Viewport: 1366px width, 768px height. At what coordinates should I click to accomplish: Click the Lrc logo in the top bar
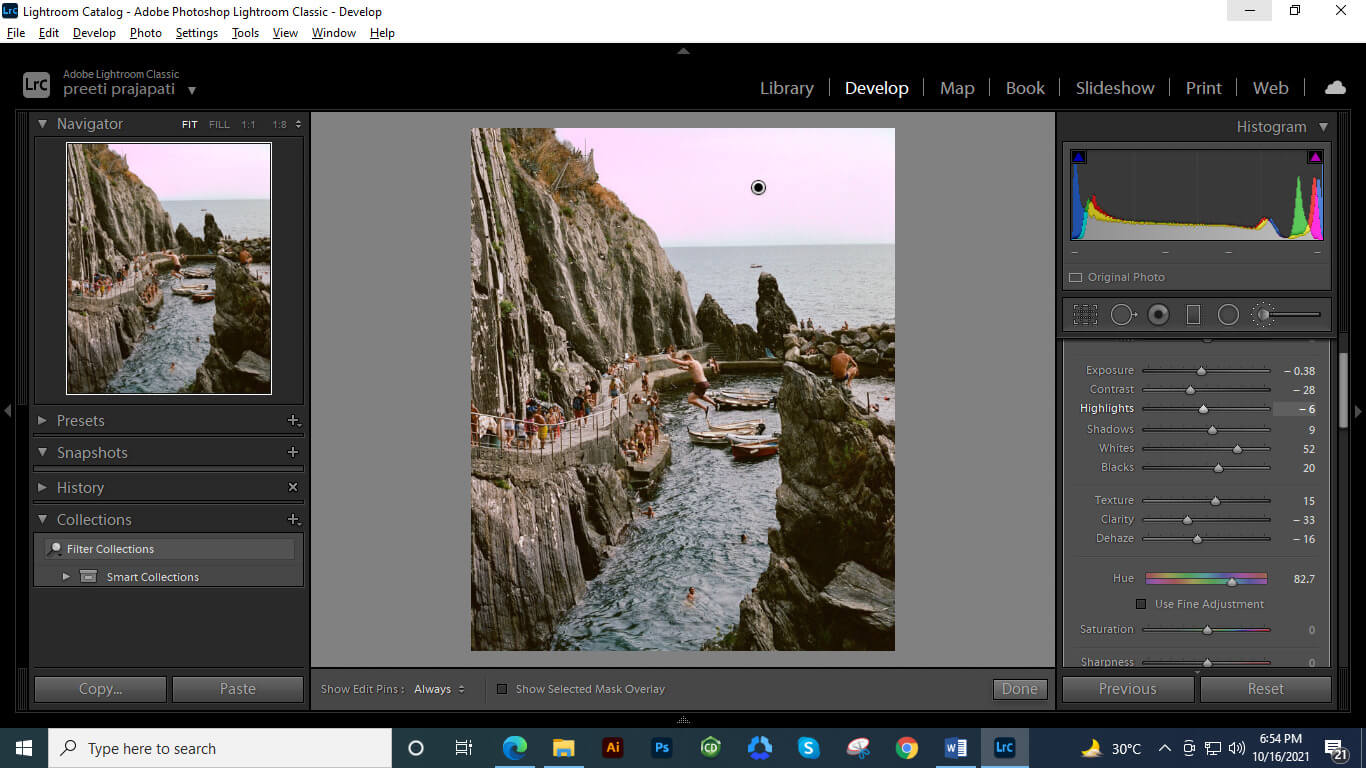(36, 84)
